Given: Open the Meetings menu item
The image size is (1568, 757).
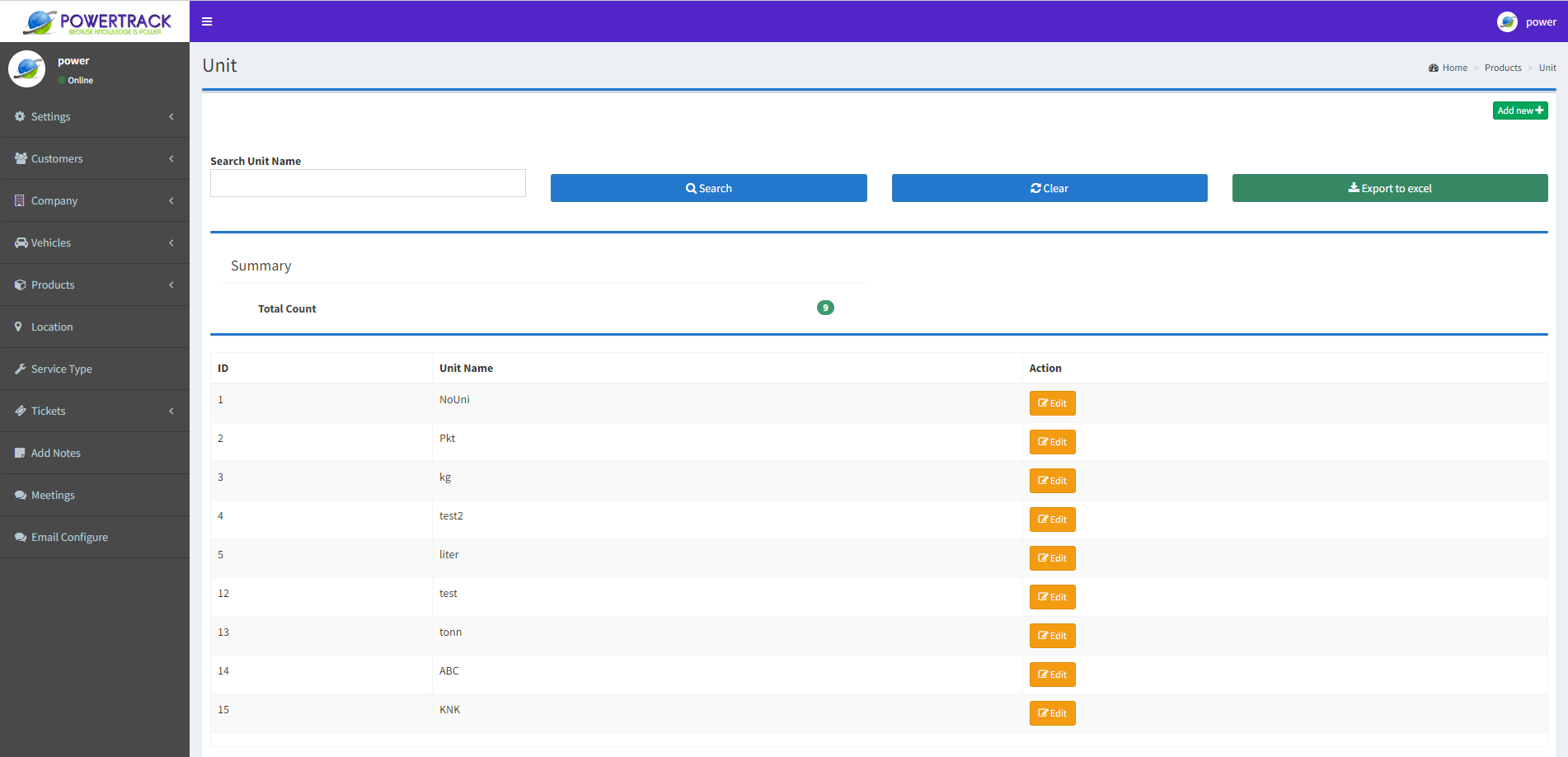Looking at the screenshot, I should click(x=53, y=495).
